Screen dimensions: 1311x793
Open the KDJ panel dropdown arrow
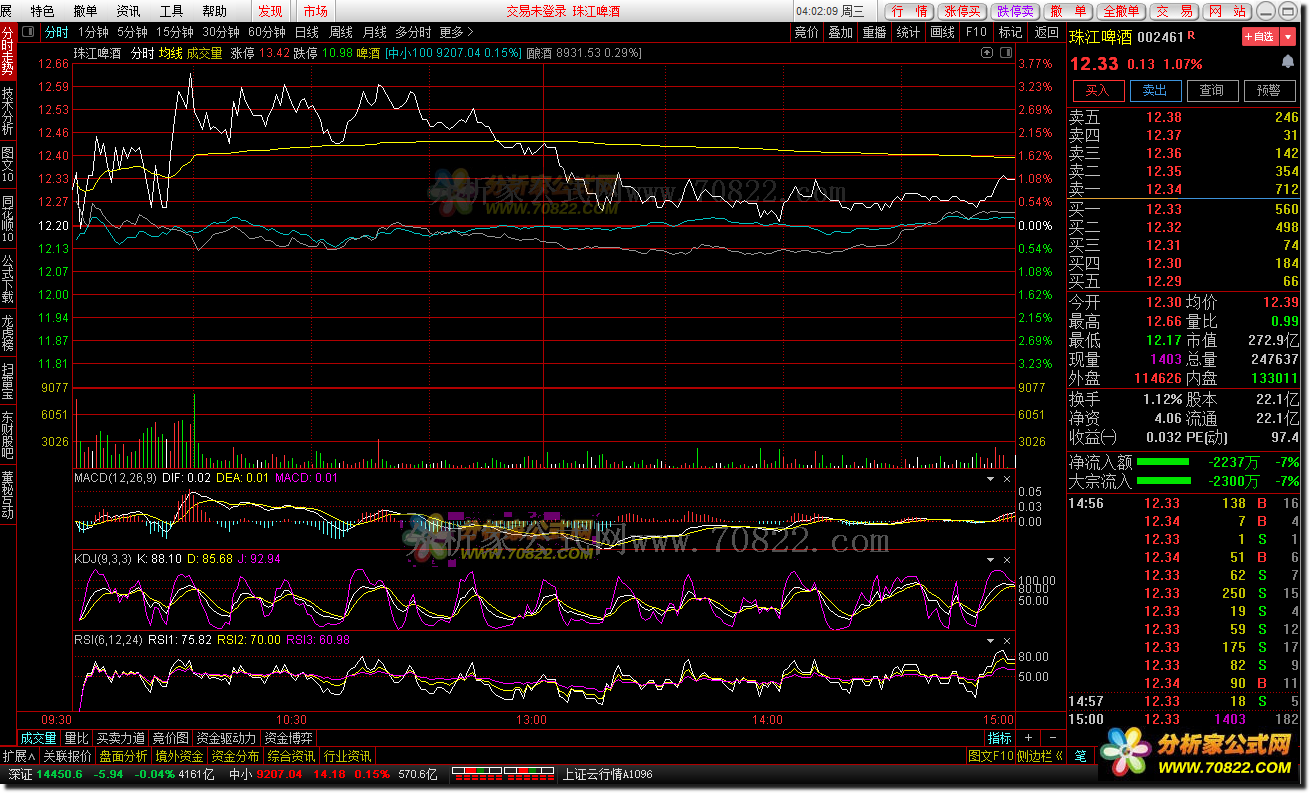(x=991, y=559)
